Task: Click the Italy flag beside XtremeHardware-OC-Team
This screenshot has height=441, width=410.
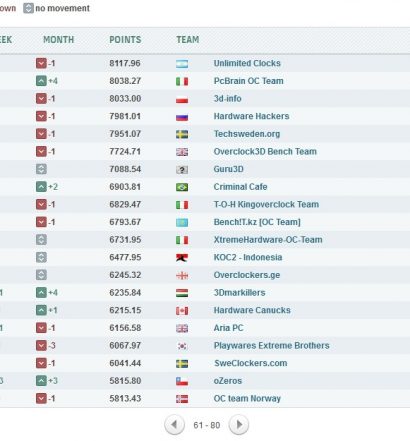Action: point(182,241)
